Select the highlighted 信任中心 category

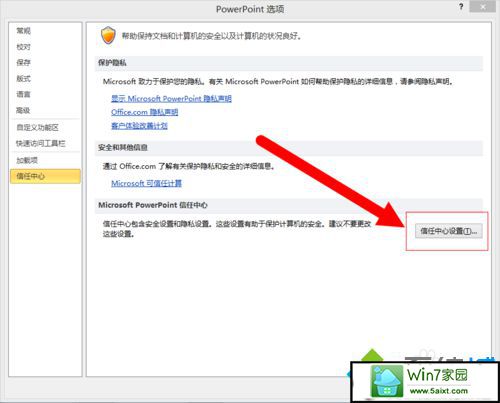tap(45, 176)
